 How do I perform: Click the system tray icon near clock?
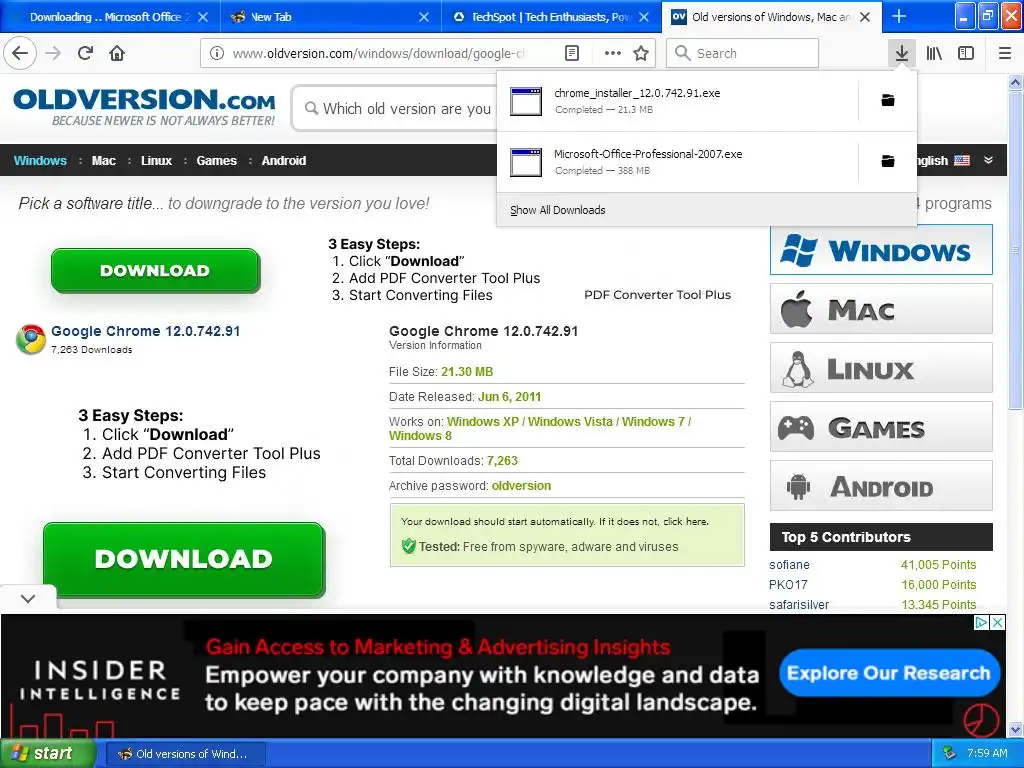[x=950, y=753]
